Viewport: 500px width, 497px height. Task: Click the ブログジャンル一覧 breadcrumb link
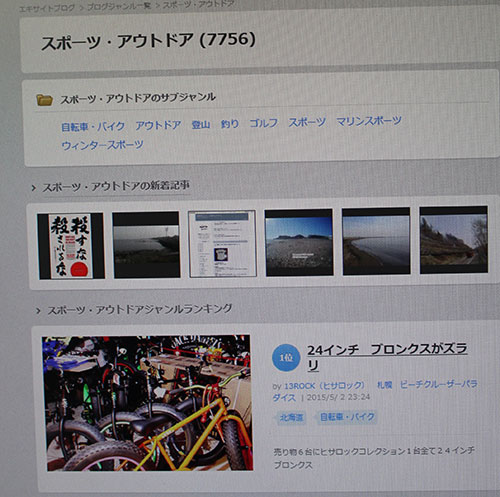[x=119, y=6]
